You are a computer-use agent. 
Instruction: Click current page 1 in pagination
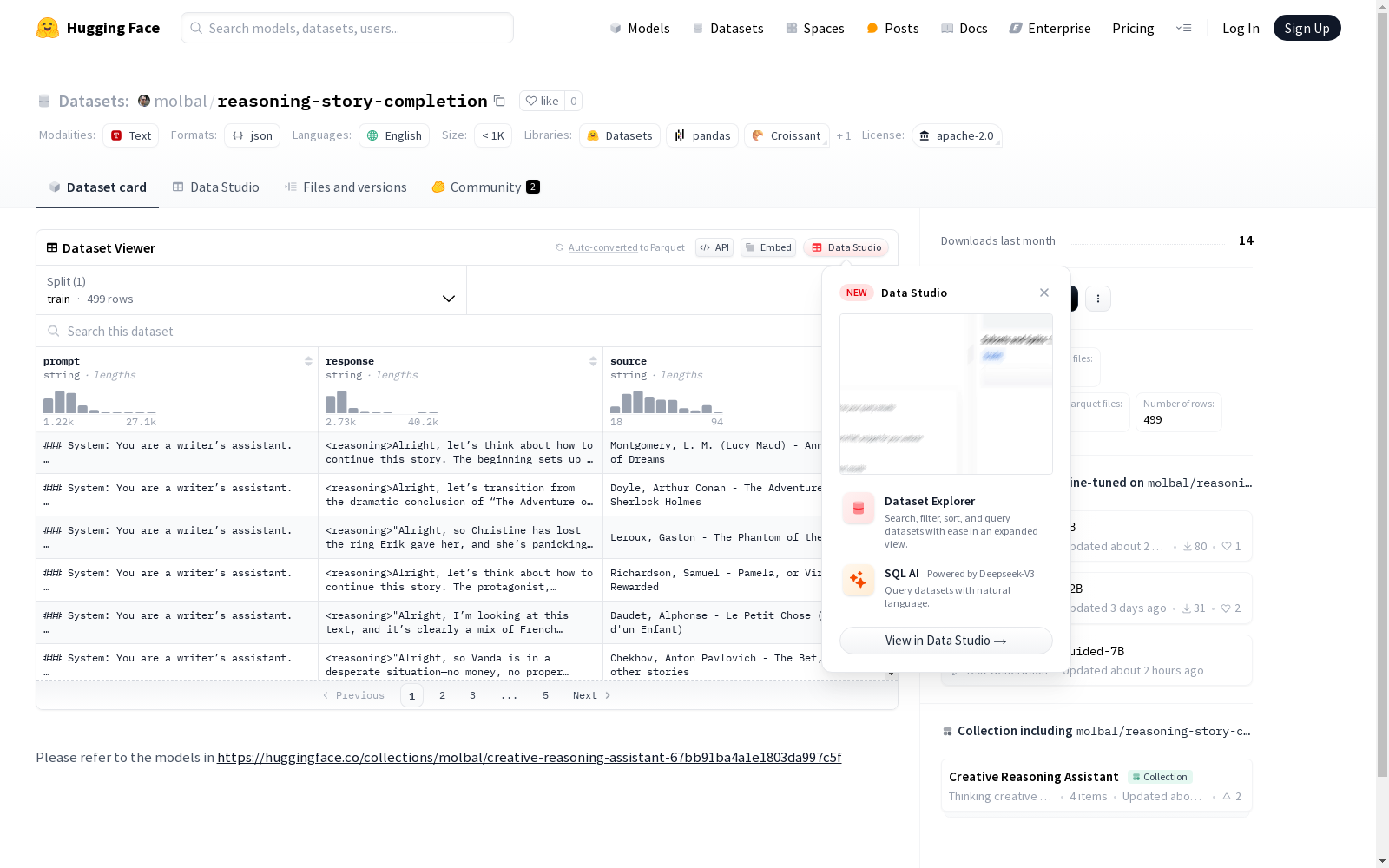tap(411, 695)
